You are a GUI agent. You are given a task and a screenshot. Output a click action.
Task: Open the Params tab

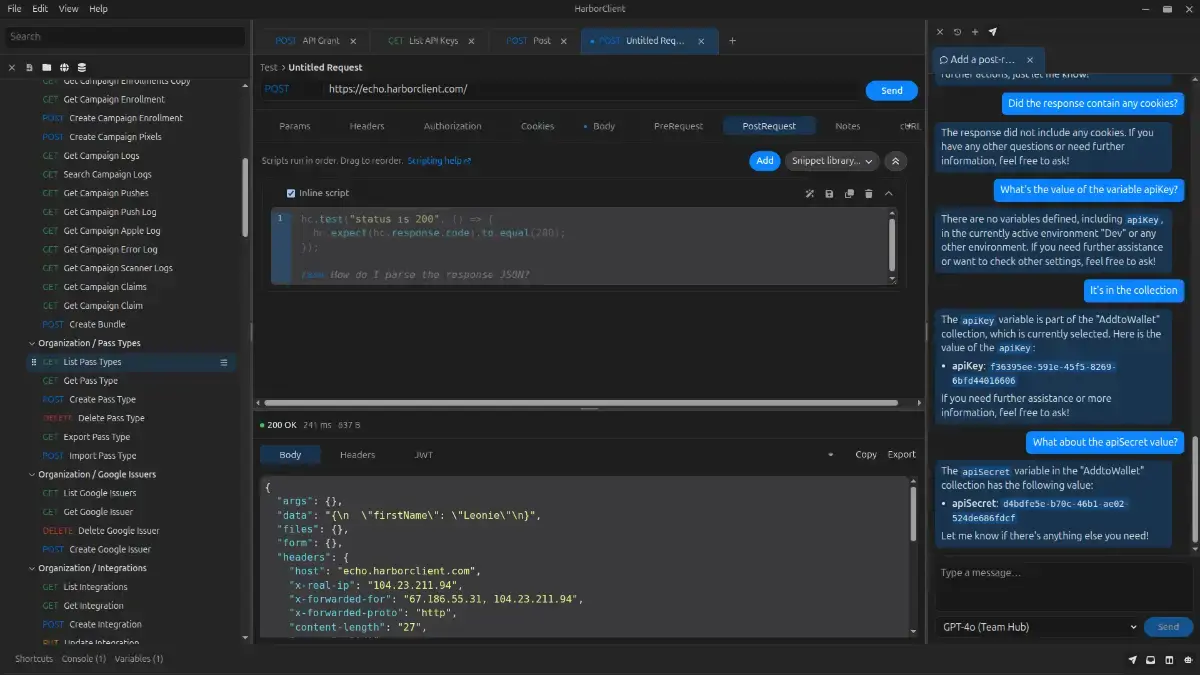click(295, 126)
